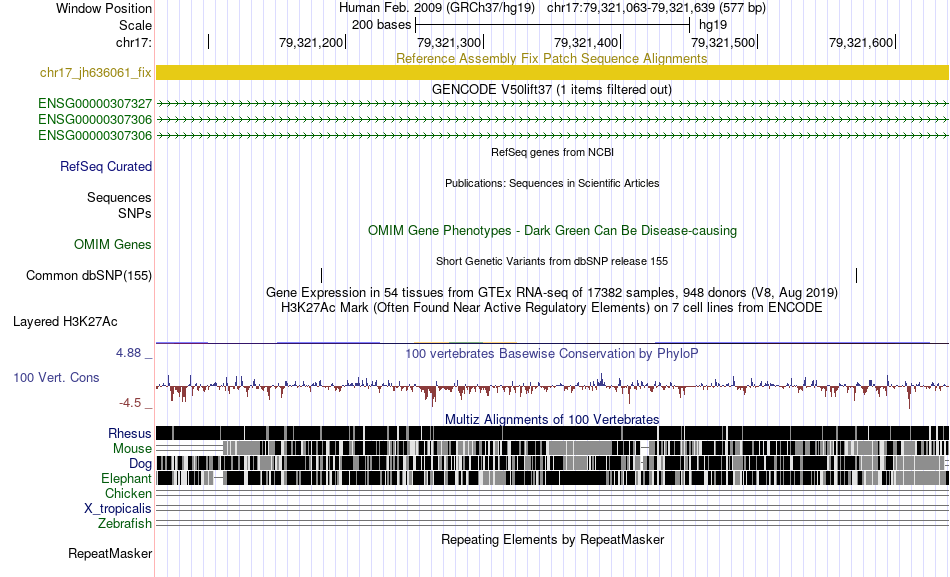This screenshot has height=577, width=950.
Task: Open H3K27Ac Mark ENCODE track title
Action: (552, 307)
